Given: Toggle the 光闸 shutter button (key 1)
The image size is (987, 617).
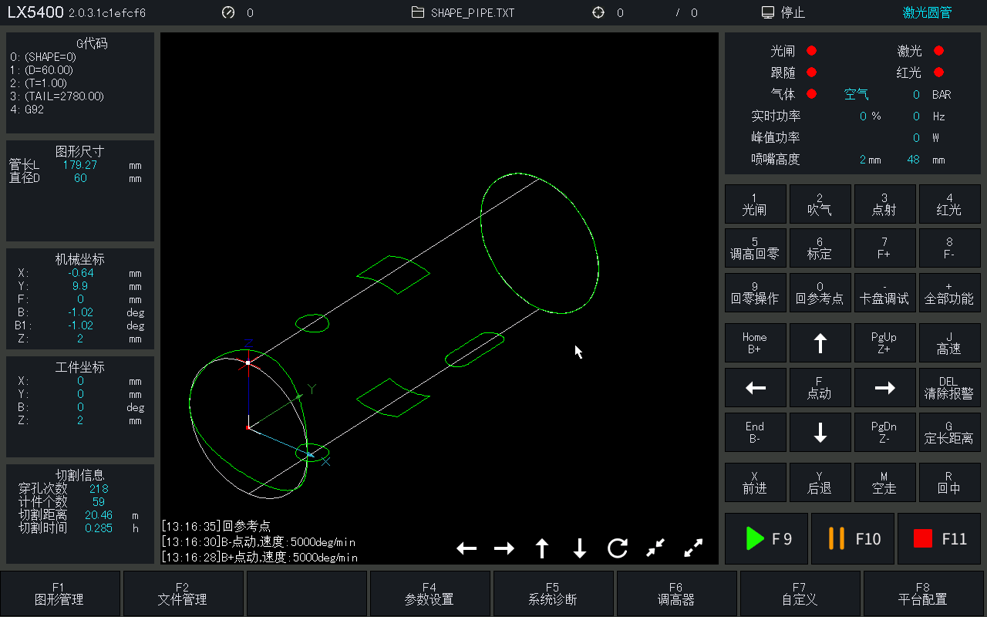Looking at the screenshot, I should [754, 204].
